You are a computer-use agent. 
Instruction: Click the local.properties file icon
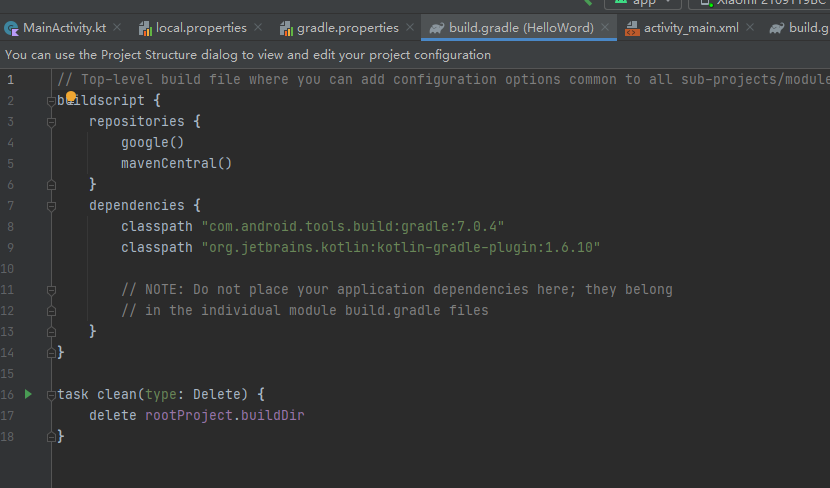(145, 28)
